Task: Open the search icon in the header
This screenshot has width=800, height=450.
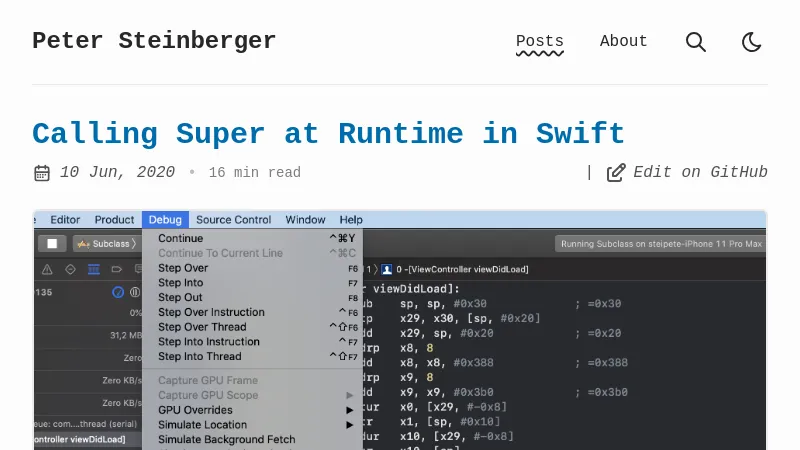Action: click(x=696, y=42)
